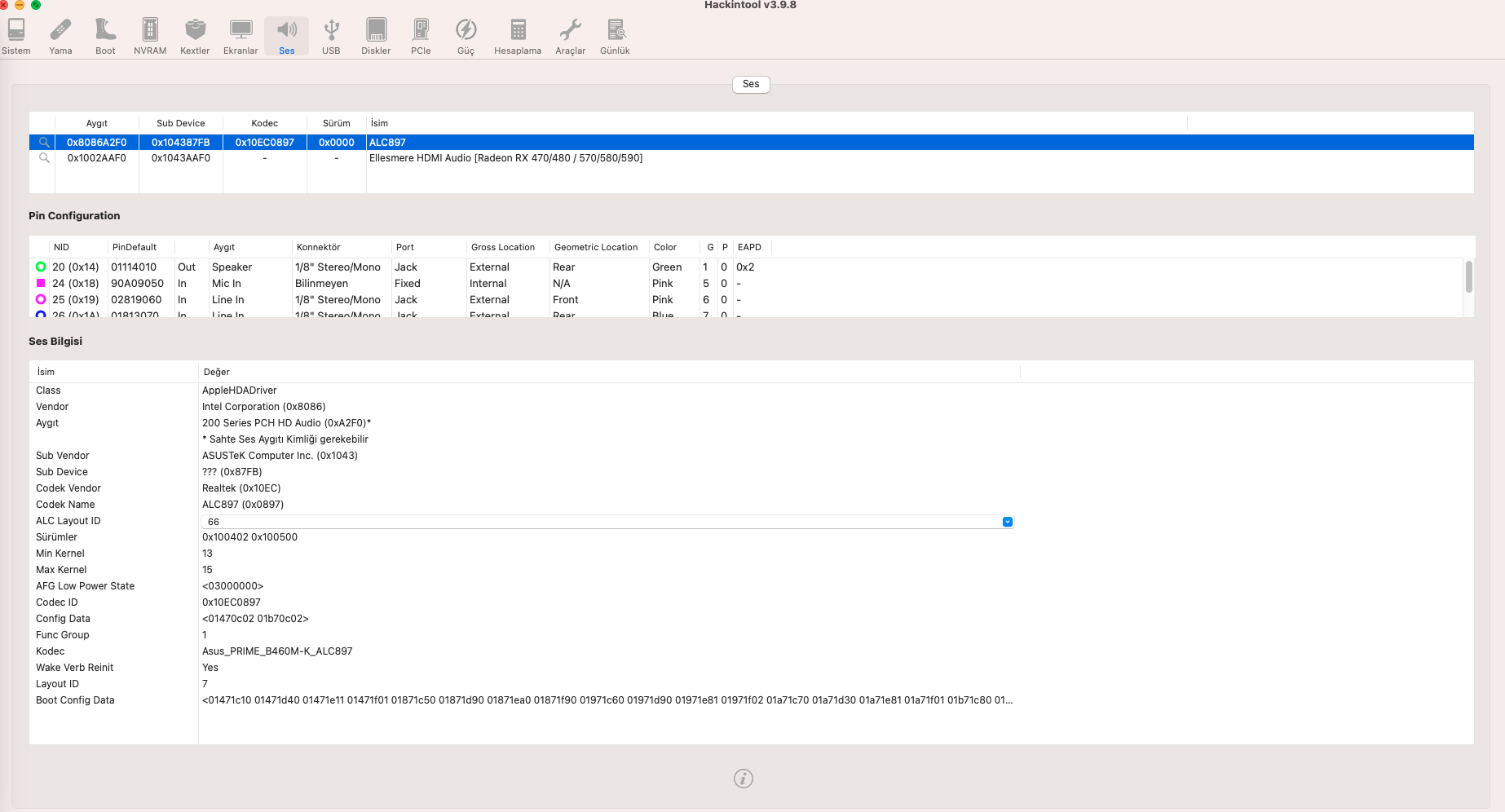Viewport: 1505px width, 812px height.
Task: Open the Kextler section
Action: (x=195, y=37)
